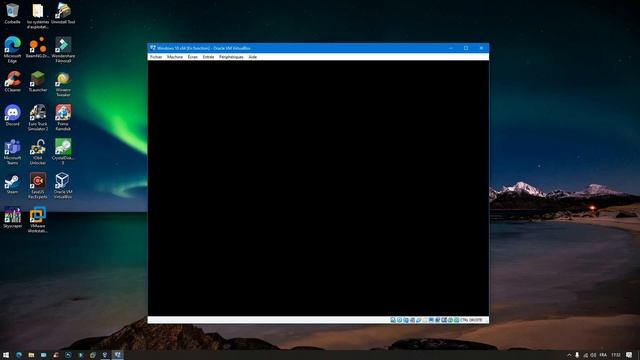Select the CrystalDisk desktop shortcut
The width and height of the screenshot is (640, 360).
63,152
